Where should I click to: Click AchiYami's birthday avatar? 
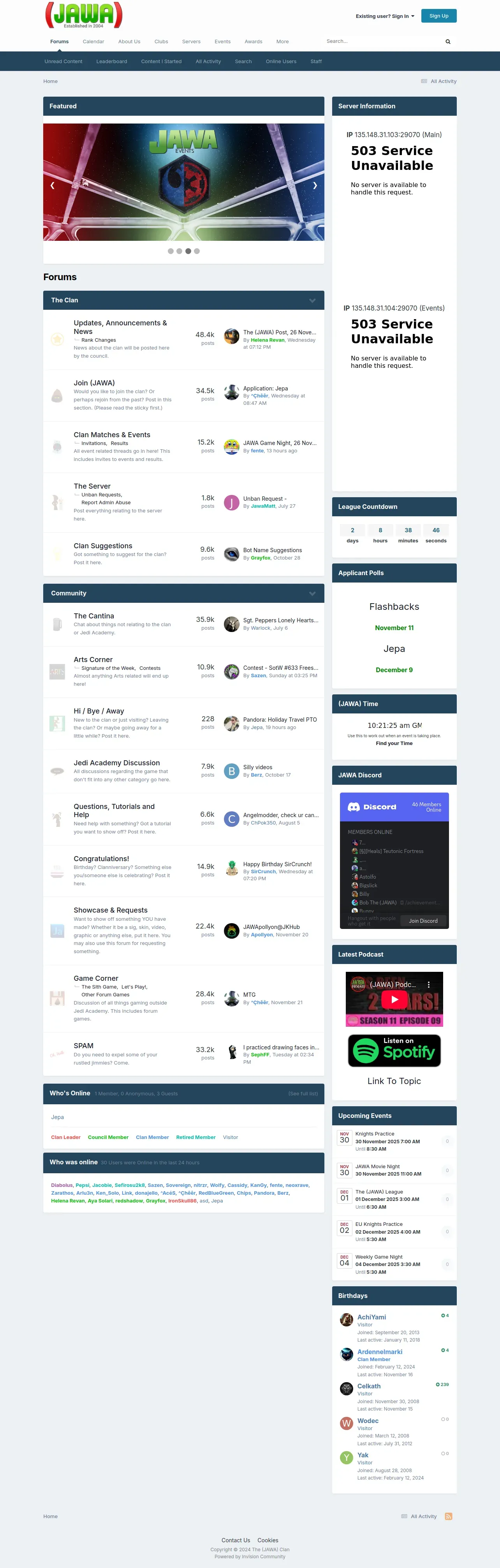[346, 1320]
